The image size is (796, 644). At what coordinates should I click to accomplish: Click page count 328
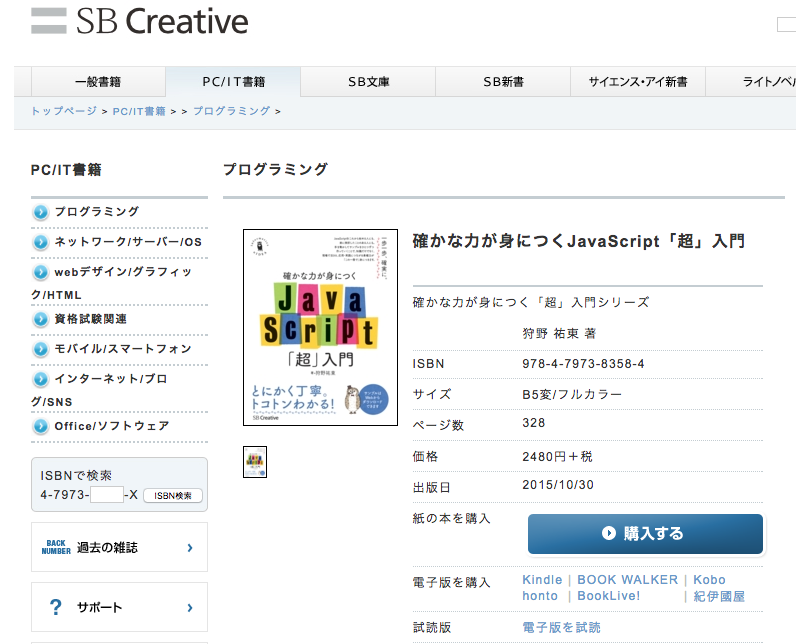534,423
